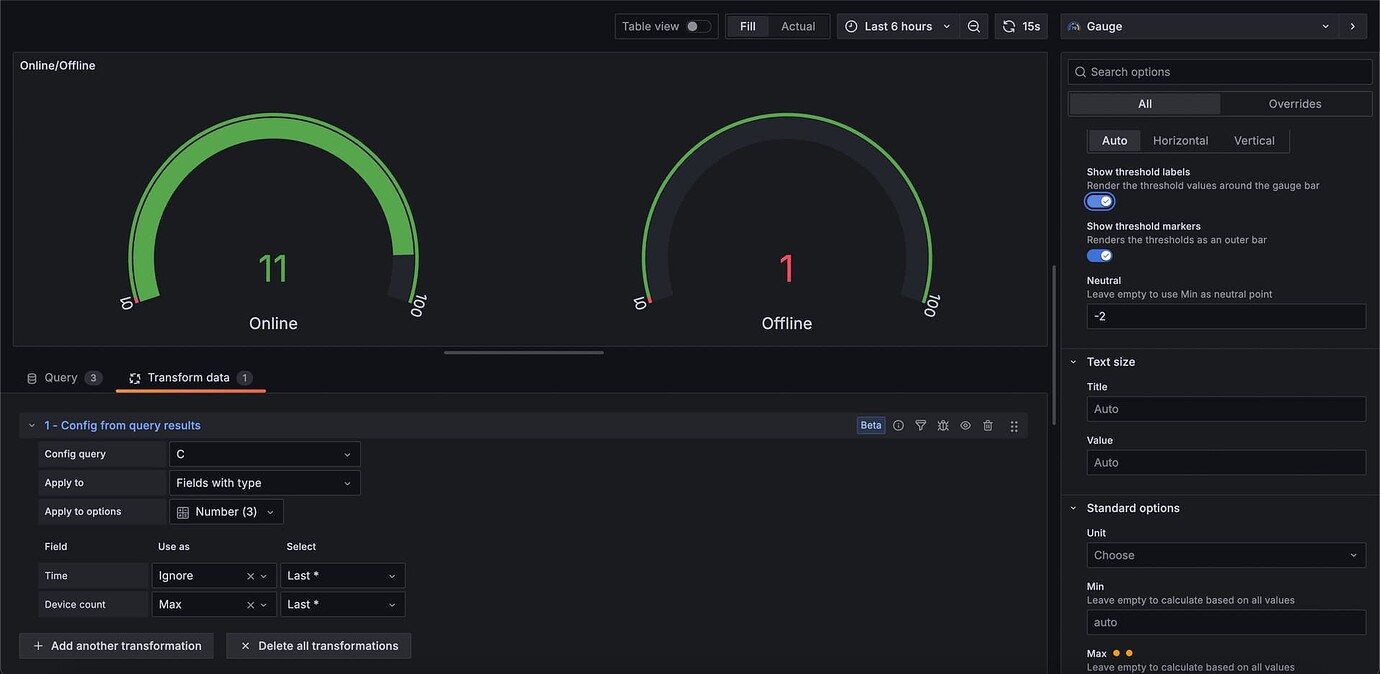1380x674 pixels.
Task: Disable the Show threshold labels toggle
Action: click(1100, 200)
